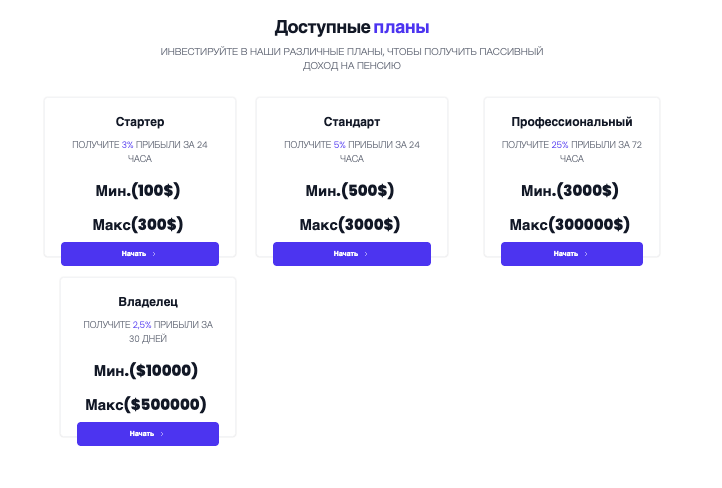The height and width of the screenshot is (488, 722).
Task: Click arrow icon in Владелец plan button
Action: coord(162,434)
